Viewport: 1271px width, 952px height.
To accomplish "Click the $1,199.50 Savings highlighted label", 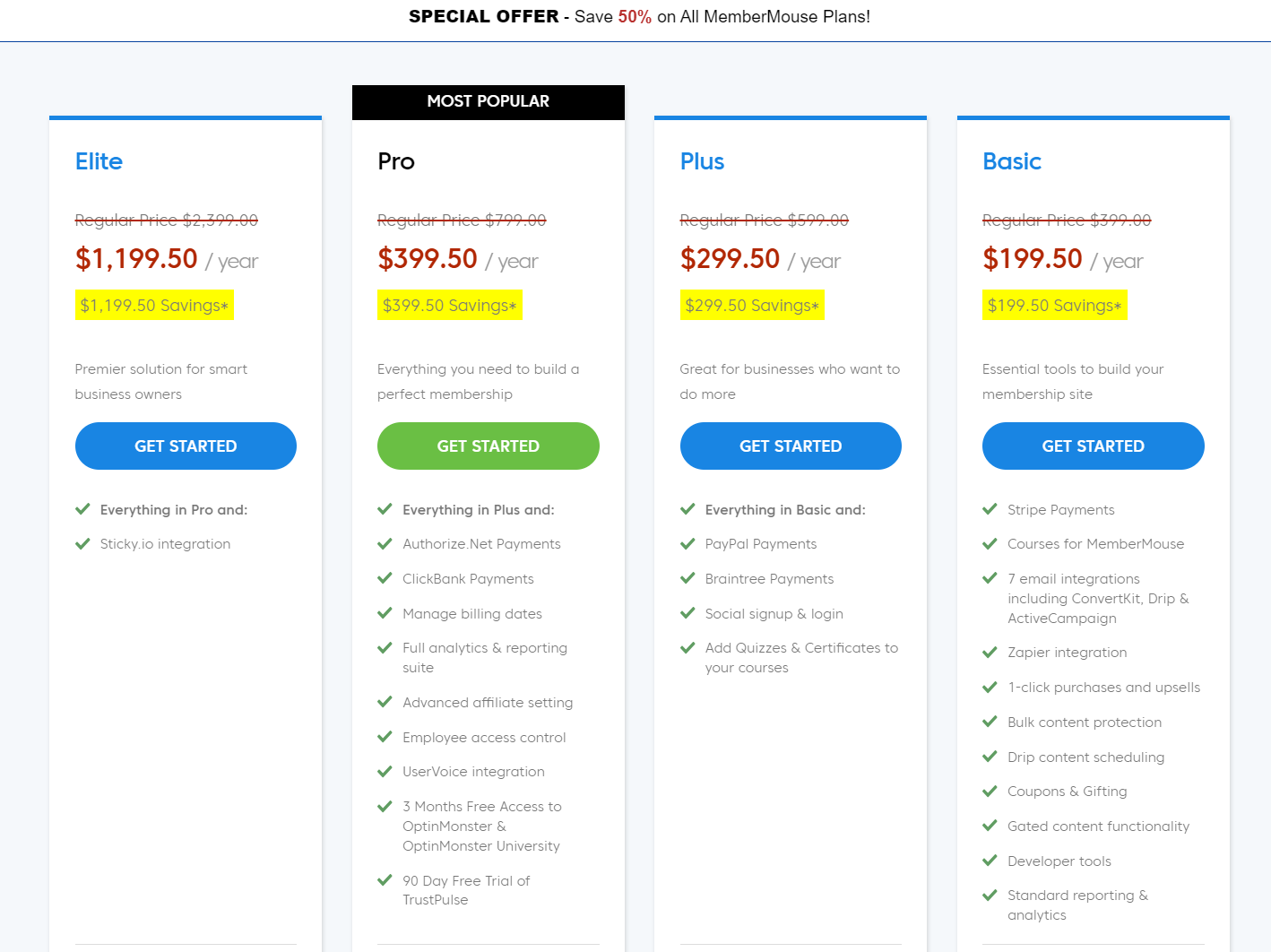I will click(154, 305).
